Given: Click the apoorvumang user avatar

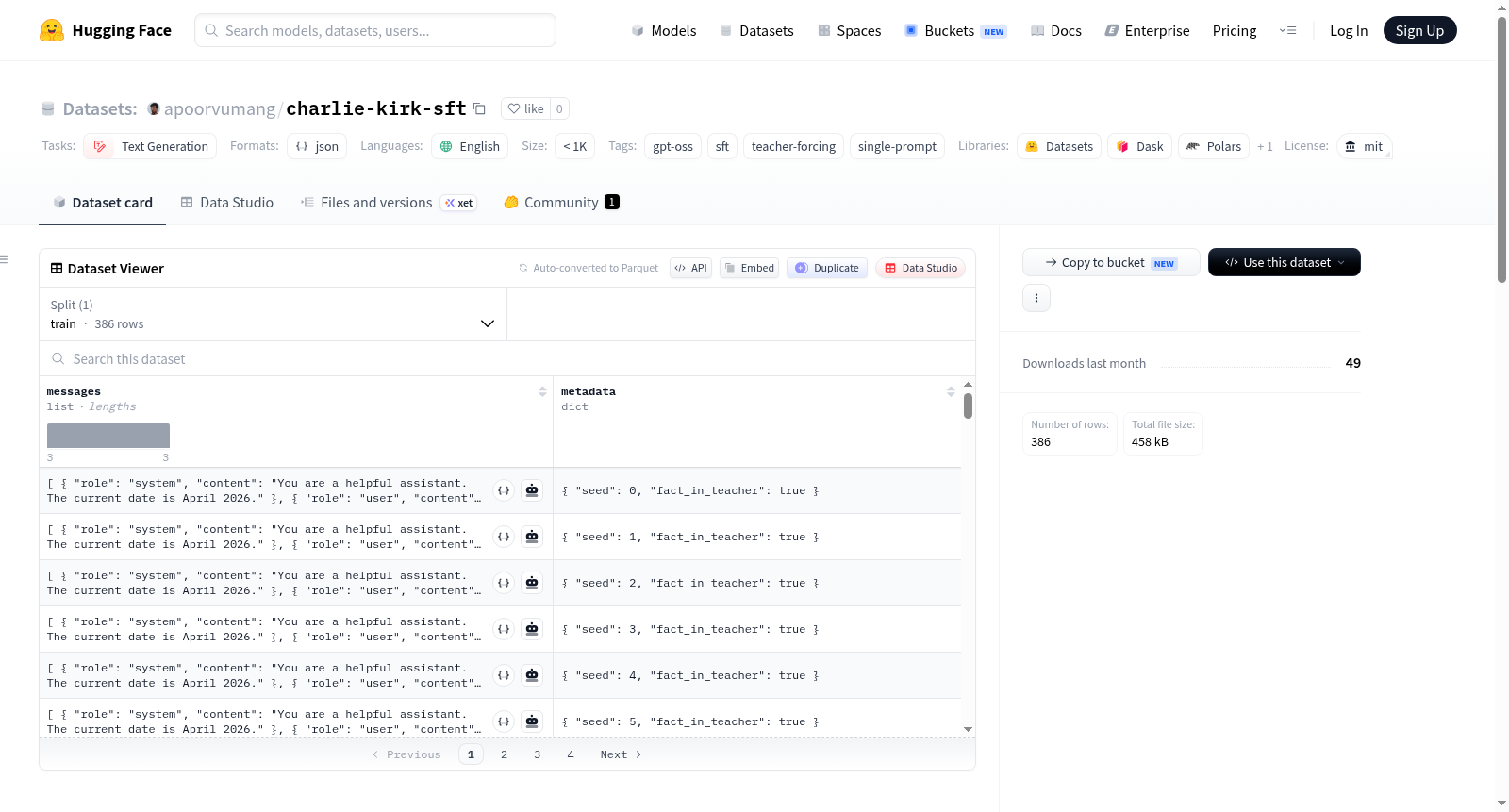Looking at the screenshot, I should [x=154, y=108].
